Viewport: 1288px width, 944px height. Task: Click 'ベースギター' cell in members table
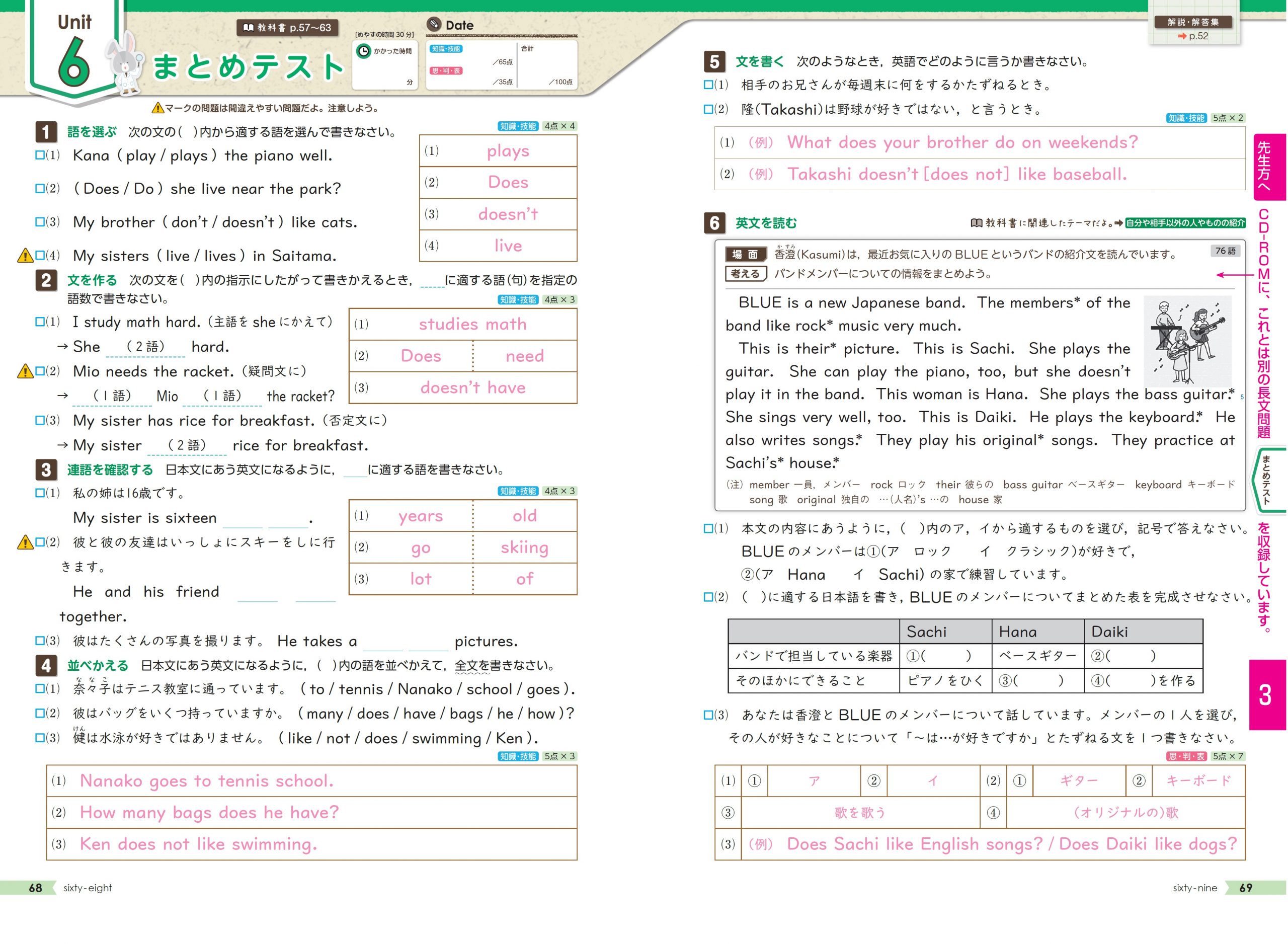coord(1037,656)
